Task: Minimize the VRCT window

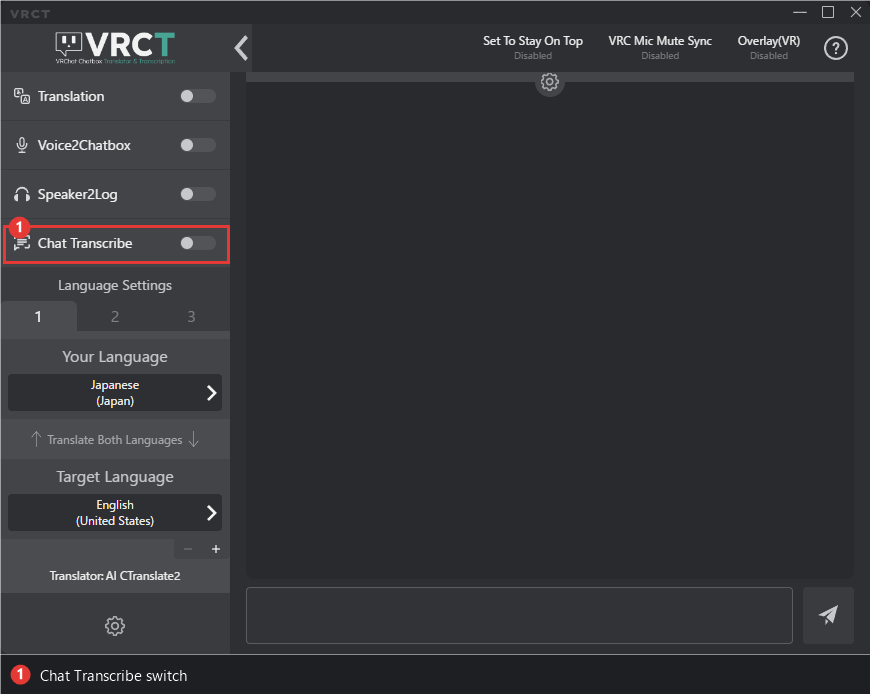Action: point(800,12)
